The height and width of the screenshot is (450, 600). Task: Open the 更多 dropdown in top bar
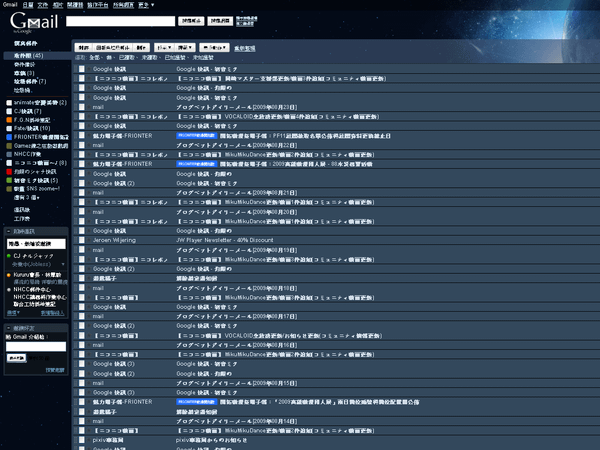tap(146, 5)
